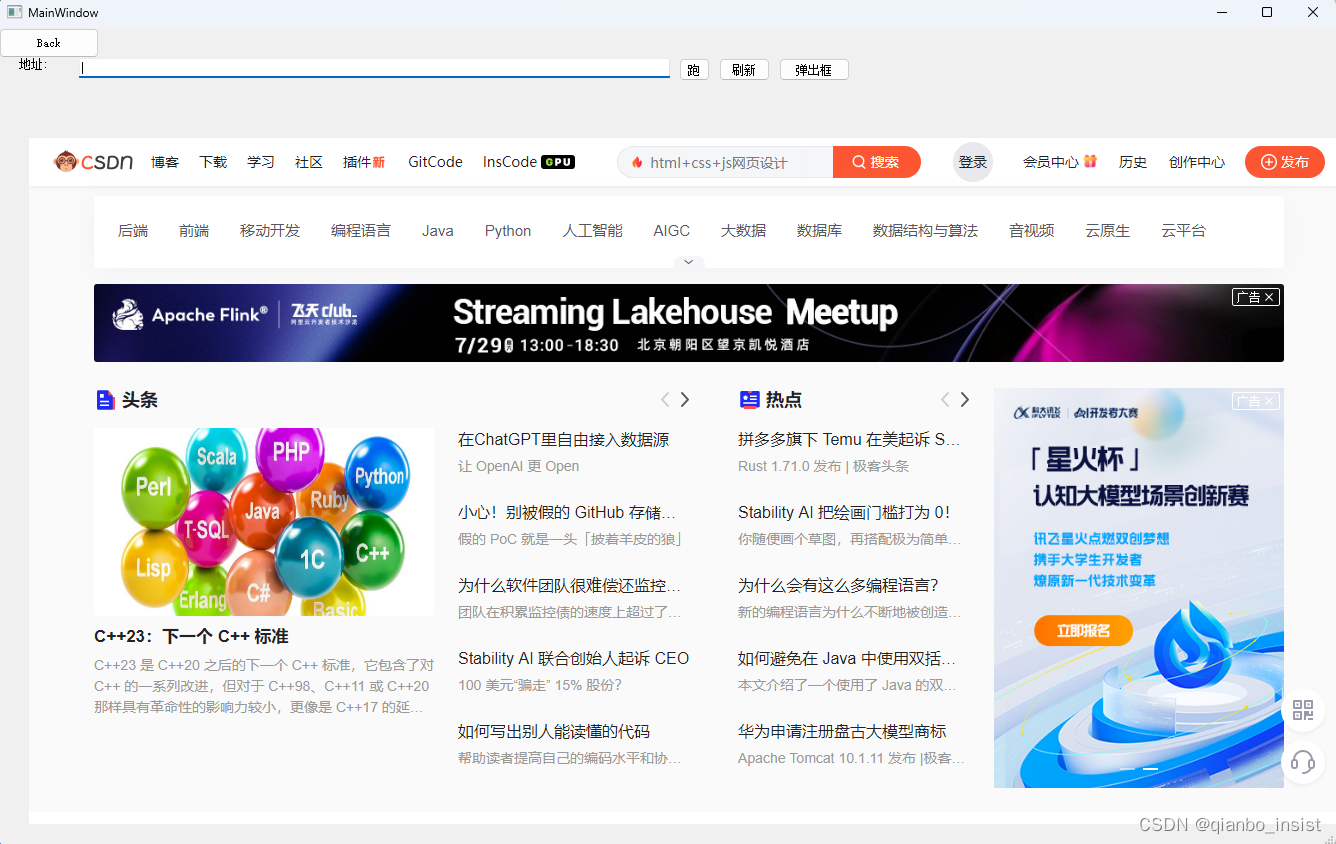Select the 数据库 category tab
The width and height of the screenshot is (1336, 844).
(x=820, y=231)
